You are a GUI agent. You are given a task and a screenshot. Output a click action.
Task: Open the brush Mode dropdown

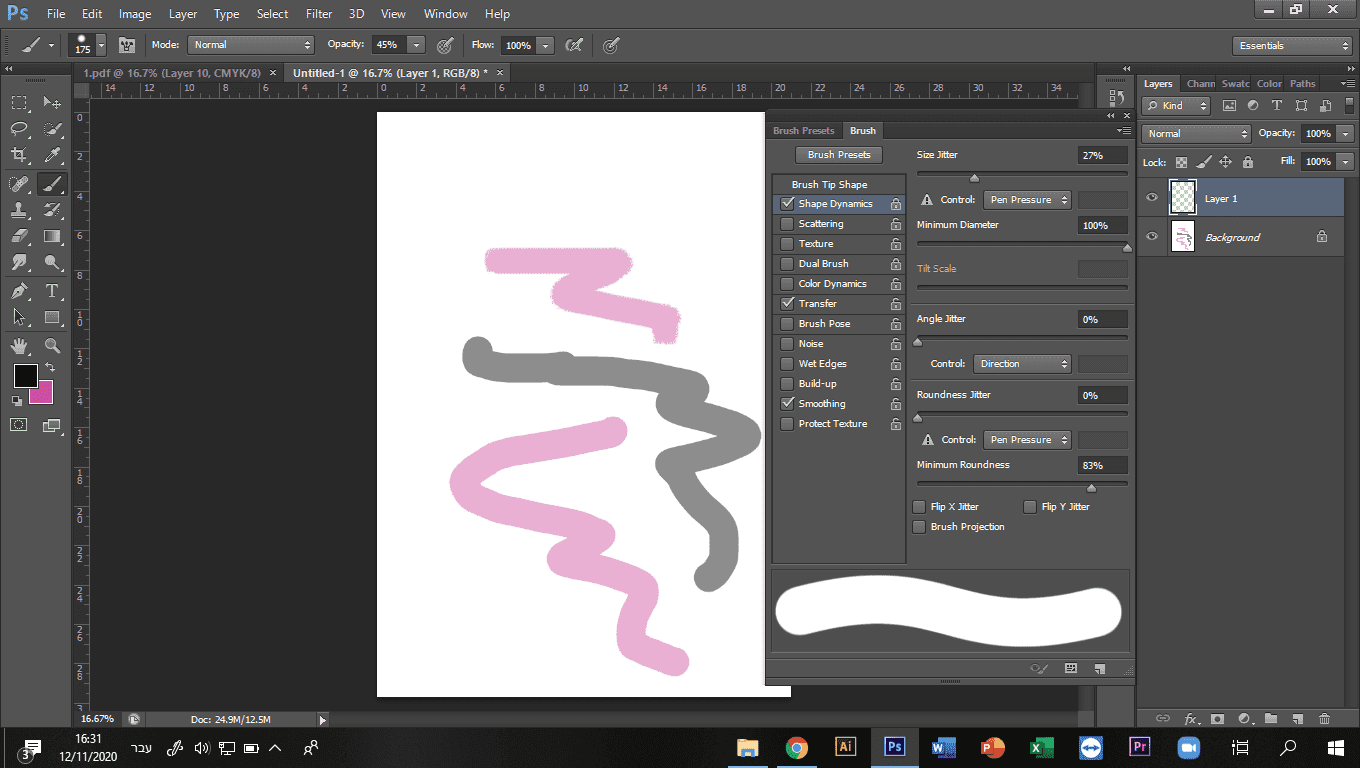tap(252, 45)
